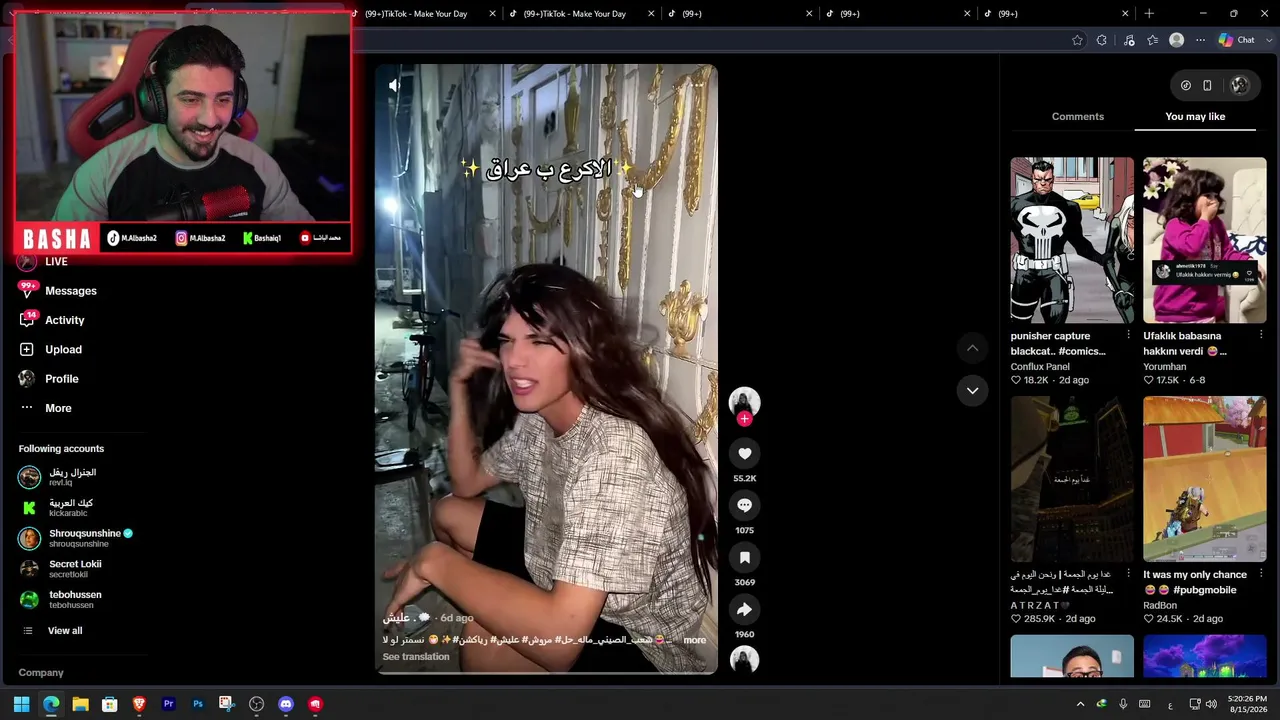Open comments via the speech bubble icon
This screenshot has width=1280, height=720.
(x=744, y=505)
